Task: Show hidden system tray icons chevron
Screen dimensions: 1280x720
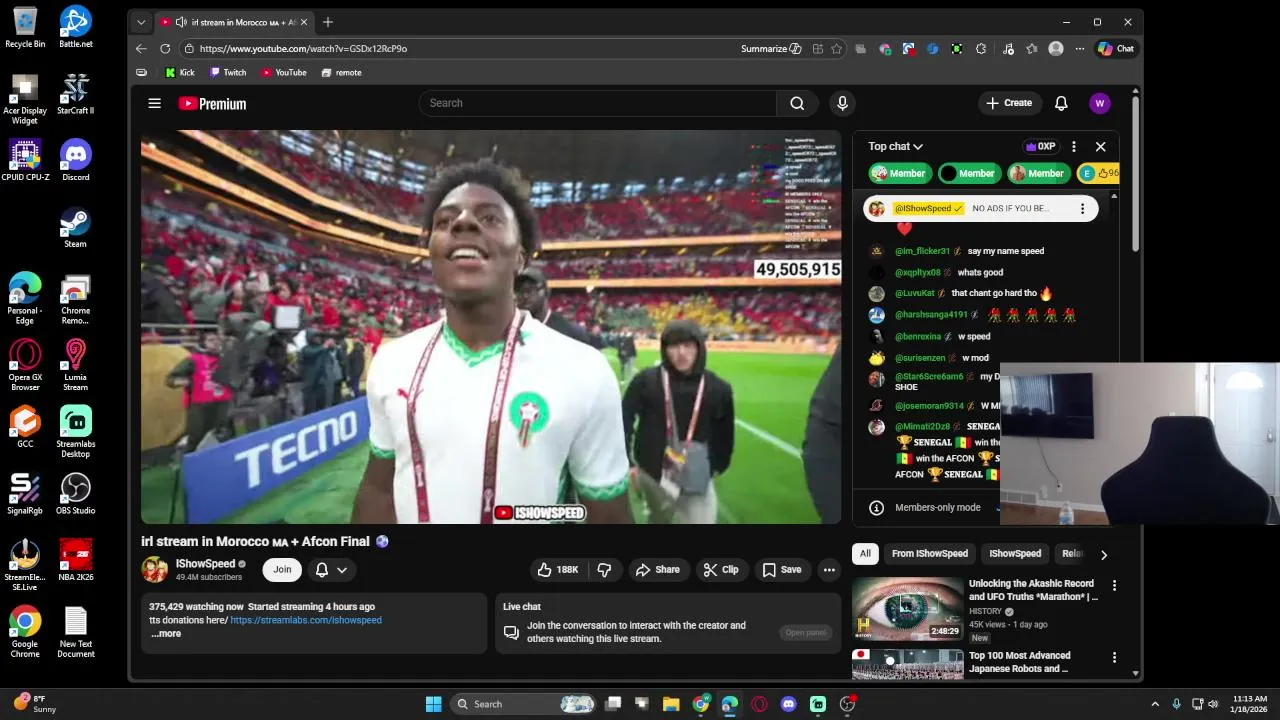Action: [1155, 704]
